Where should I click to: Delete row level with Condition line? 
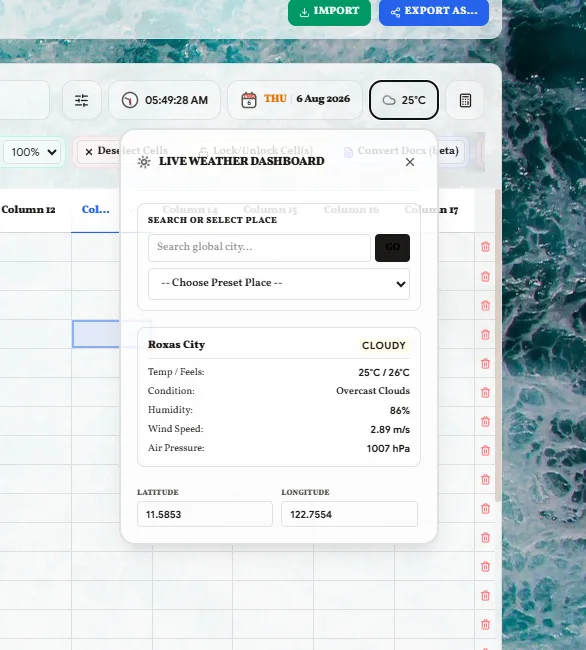[x=485, y=393]
